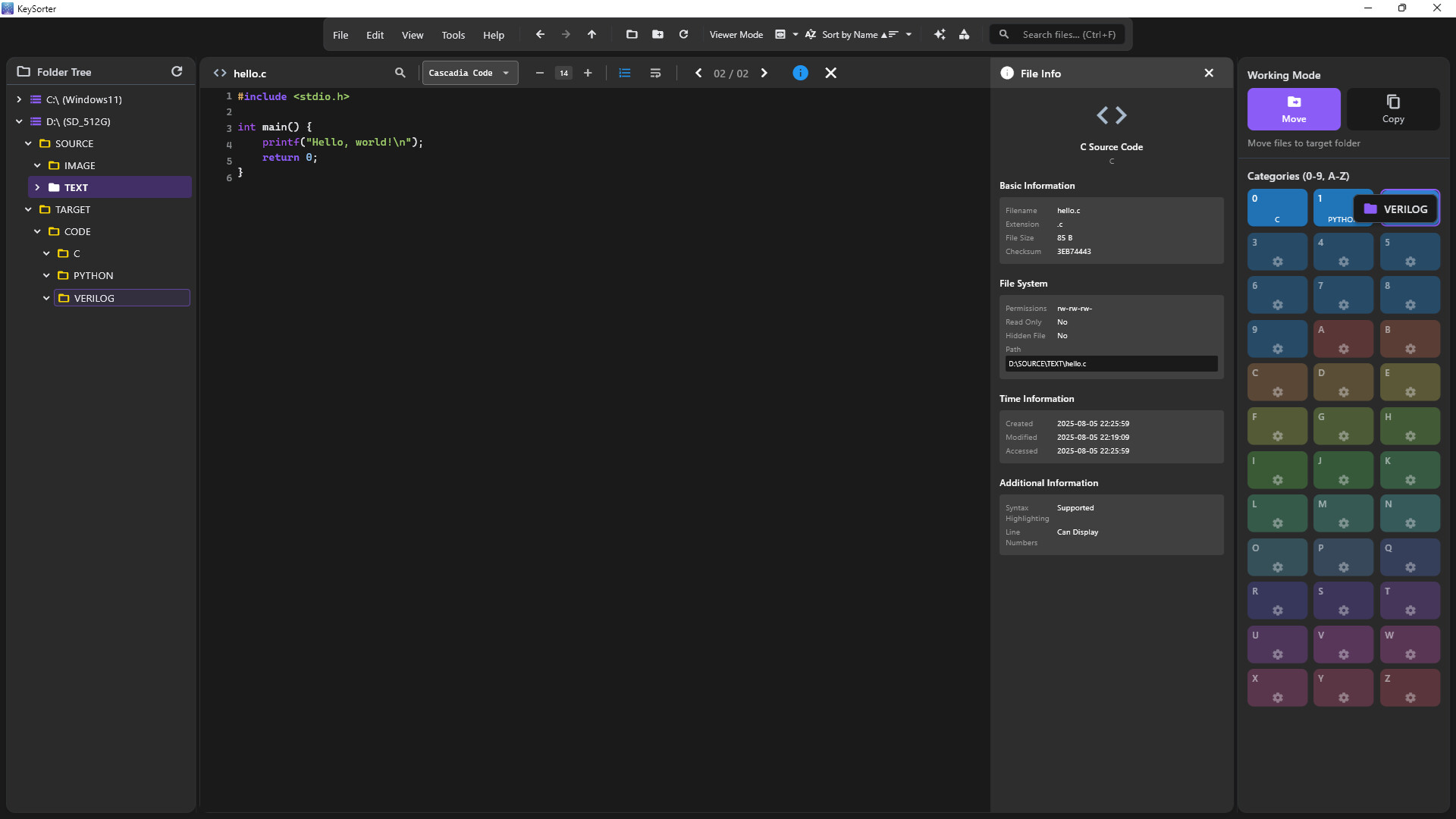The height and width of the screenshot is (819, 1456).
Task: Refresh the file view with reload icon
Action: (683, 34)
